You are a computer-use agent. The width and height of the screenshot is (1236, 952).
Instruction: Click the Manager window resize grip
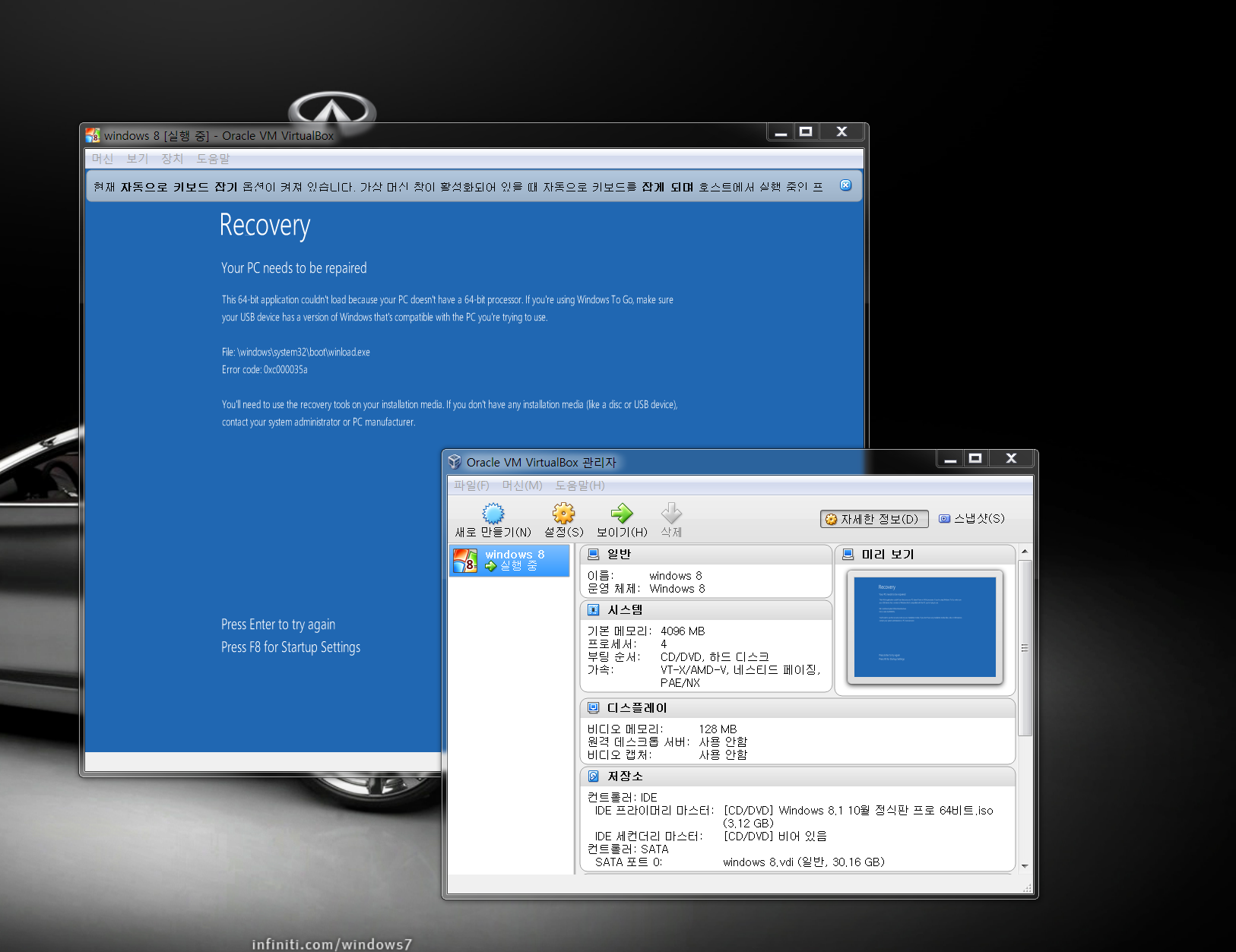(x=1027, y=887)
